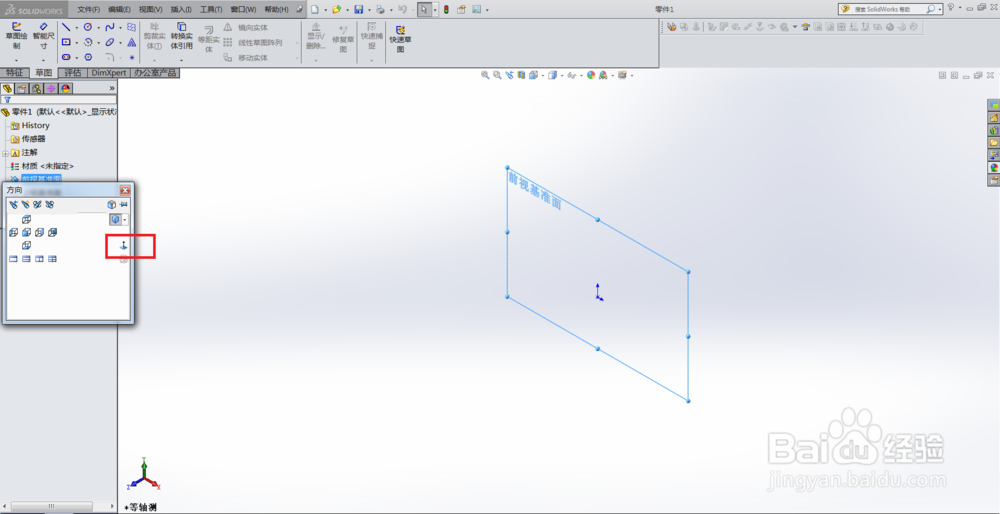Viewport: 1000px width, 514px height.
Task: Open the Circle tool dropdown arrow
Action: click(x=98, y=28)
